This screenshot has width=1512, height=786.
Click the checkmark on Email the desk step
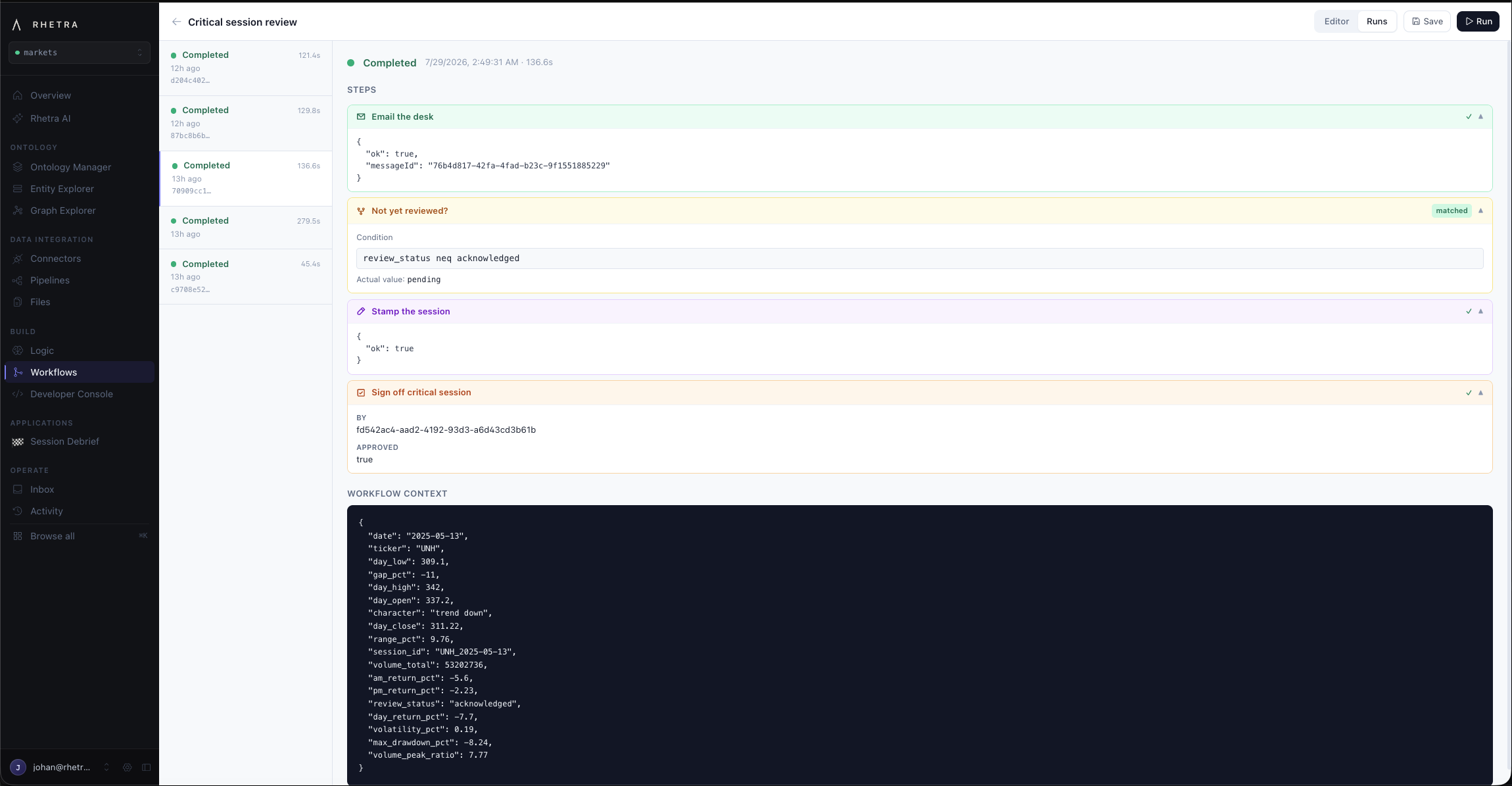click(x=1469, y=116)
